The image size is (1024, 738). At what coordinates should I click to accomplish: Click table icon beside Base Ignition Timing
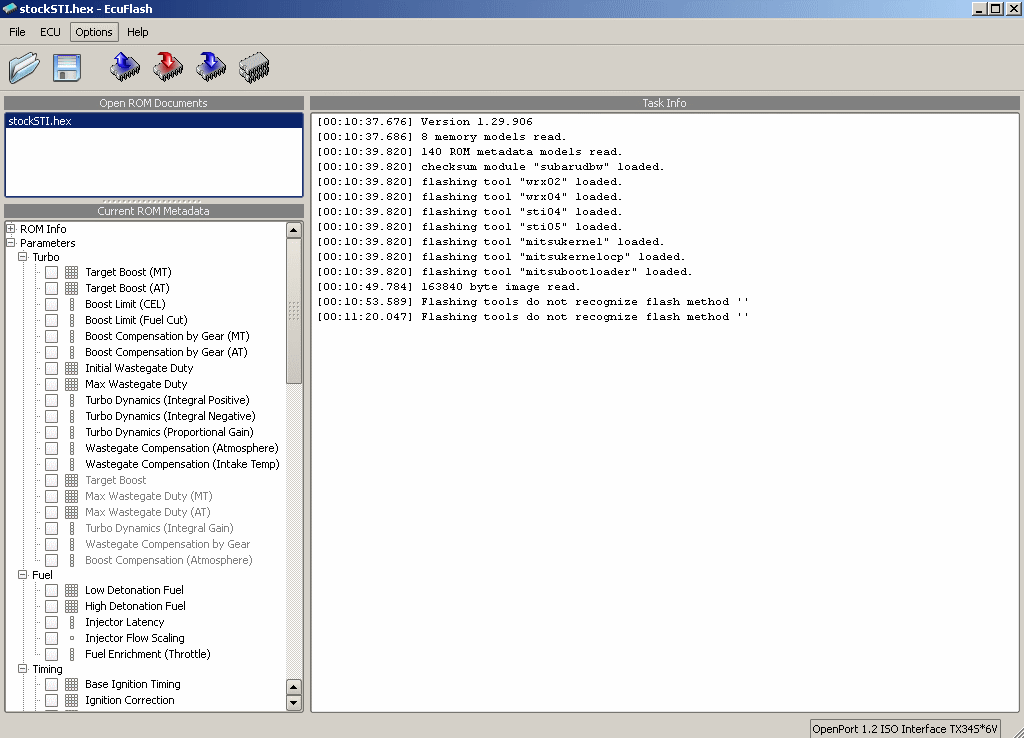pos(72,684)
